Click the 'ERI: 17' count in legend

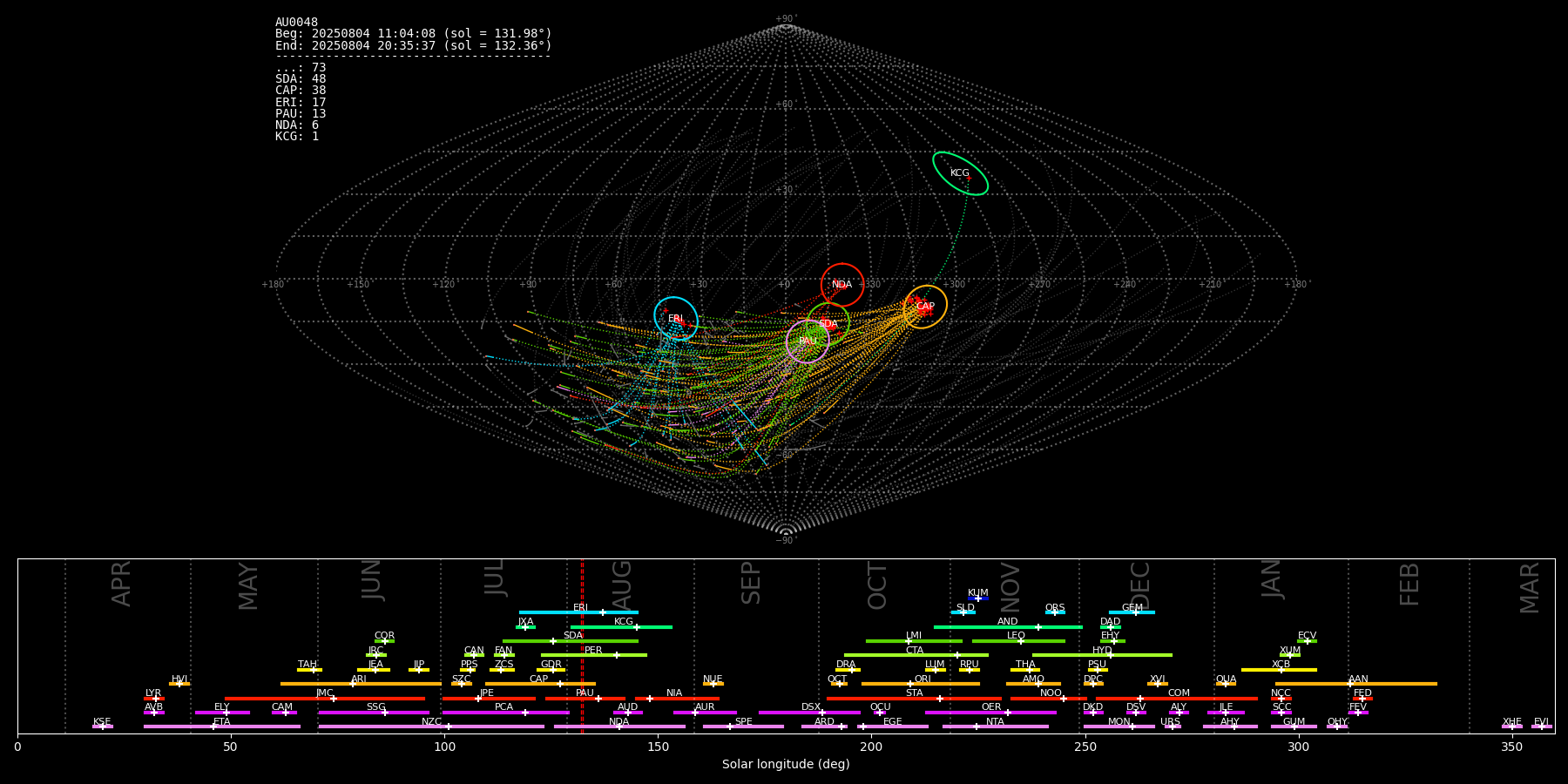(x=301, y=103)
